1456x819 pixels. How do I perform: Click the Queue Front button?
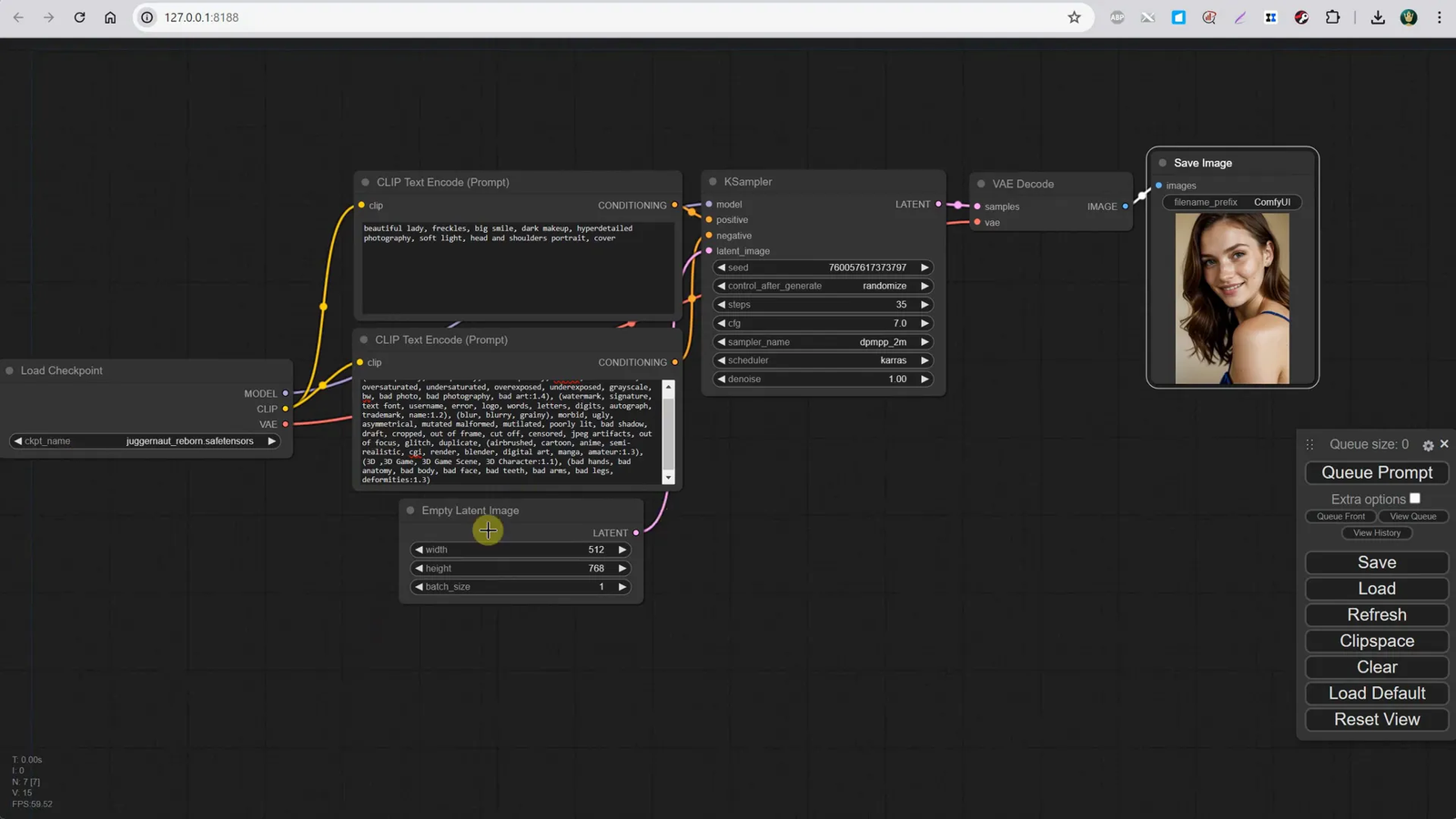pyautogui.click(x=1340, y=516)
